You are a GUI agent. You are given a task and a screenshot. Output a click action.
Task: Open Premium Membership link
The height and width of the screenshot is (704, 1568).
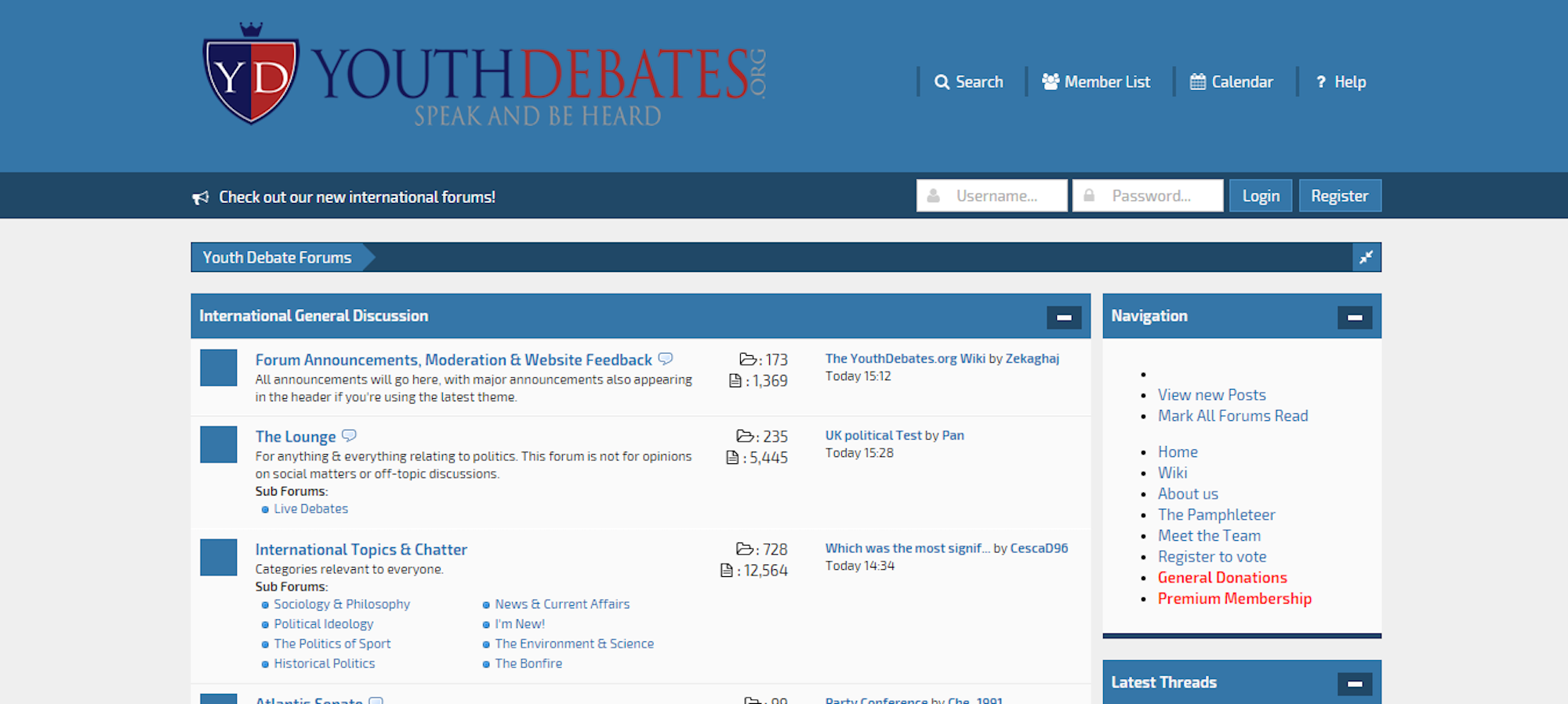click(x=1235, y=599)
